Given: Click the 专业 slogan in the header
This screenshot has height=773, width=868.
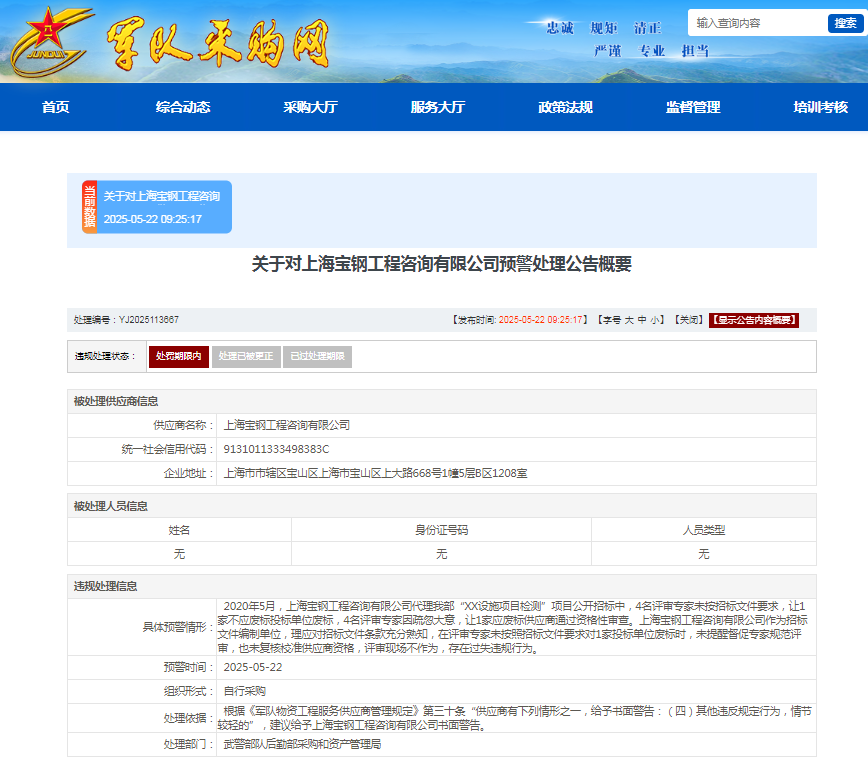Looking at the screenshot, I should pyautogui.click(x=652, y=51).
